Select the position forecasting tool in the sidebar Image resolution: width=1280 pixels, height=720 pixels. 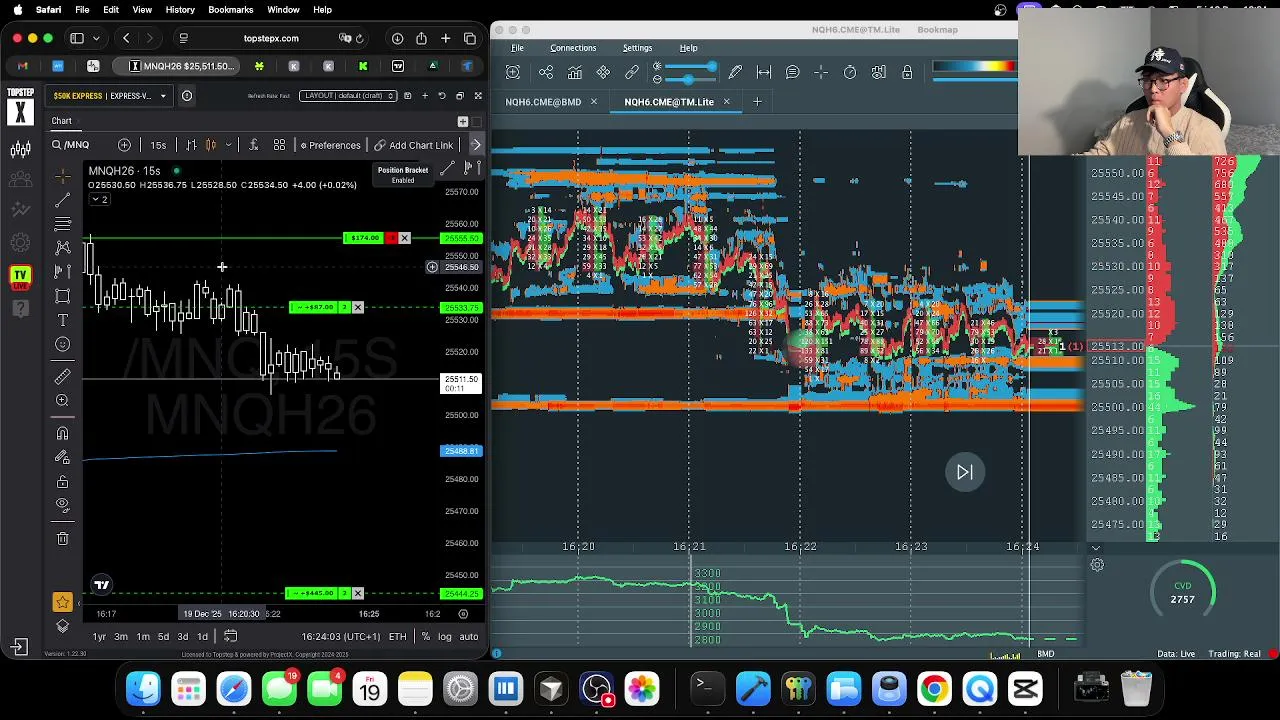click(62, 271)
